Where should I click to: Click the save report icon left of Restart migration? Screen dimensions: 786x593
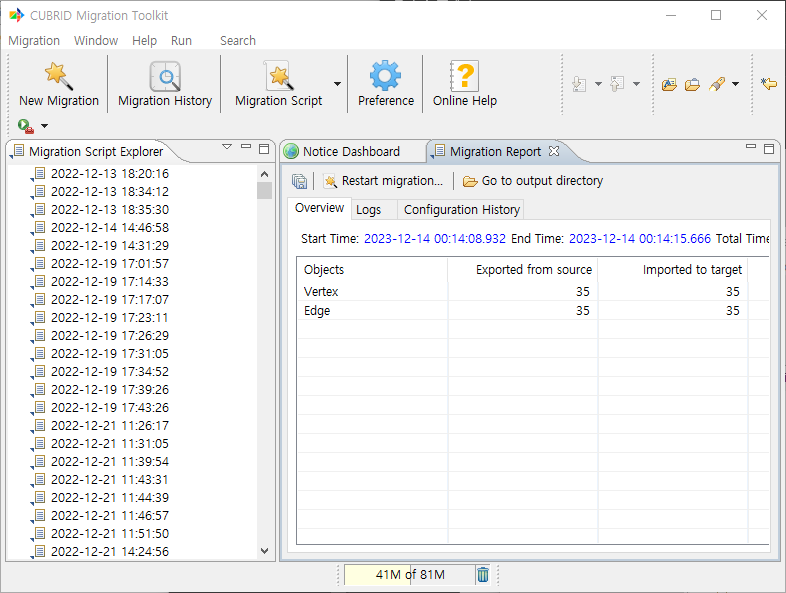point(299,181)
